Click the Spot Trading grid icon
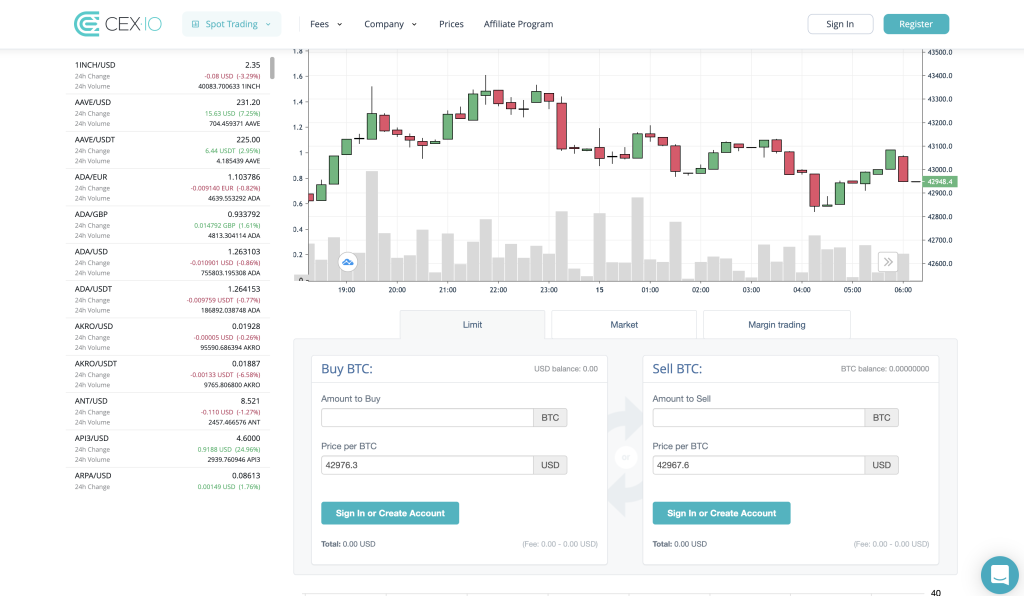 [195, 24]
